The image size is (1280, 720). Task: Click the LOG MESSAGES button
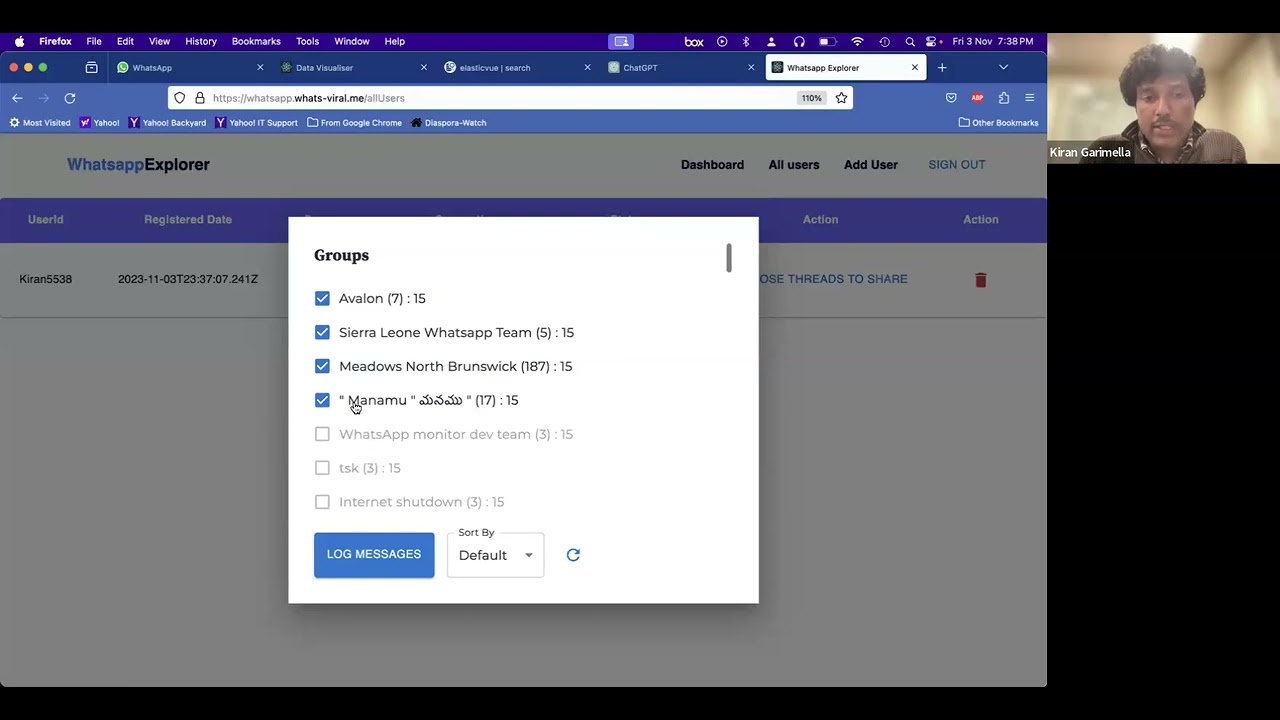374,555
